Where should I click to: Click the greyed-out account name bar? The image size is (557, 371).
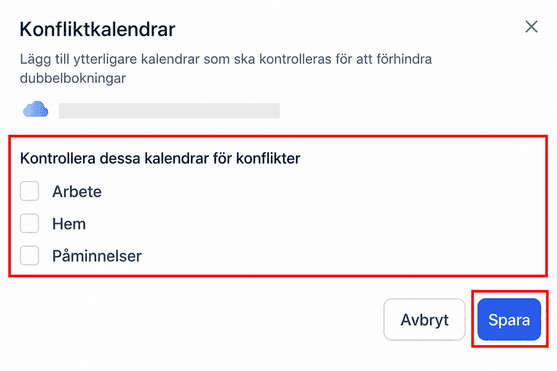pyautogui.click(x=169, y=111)
